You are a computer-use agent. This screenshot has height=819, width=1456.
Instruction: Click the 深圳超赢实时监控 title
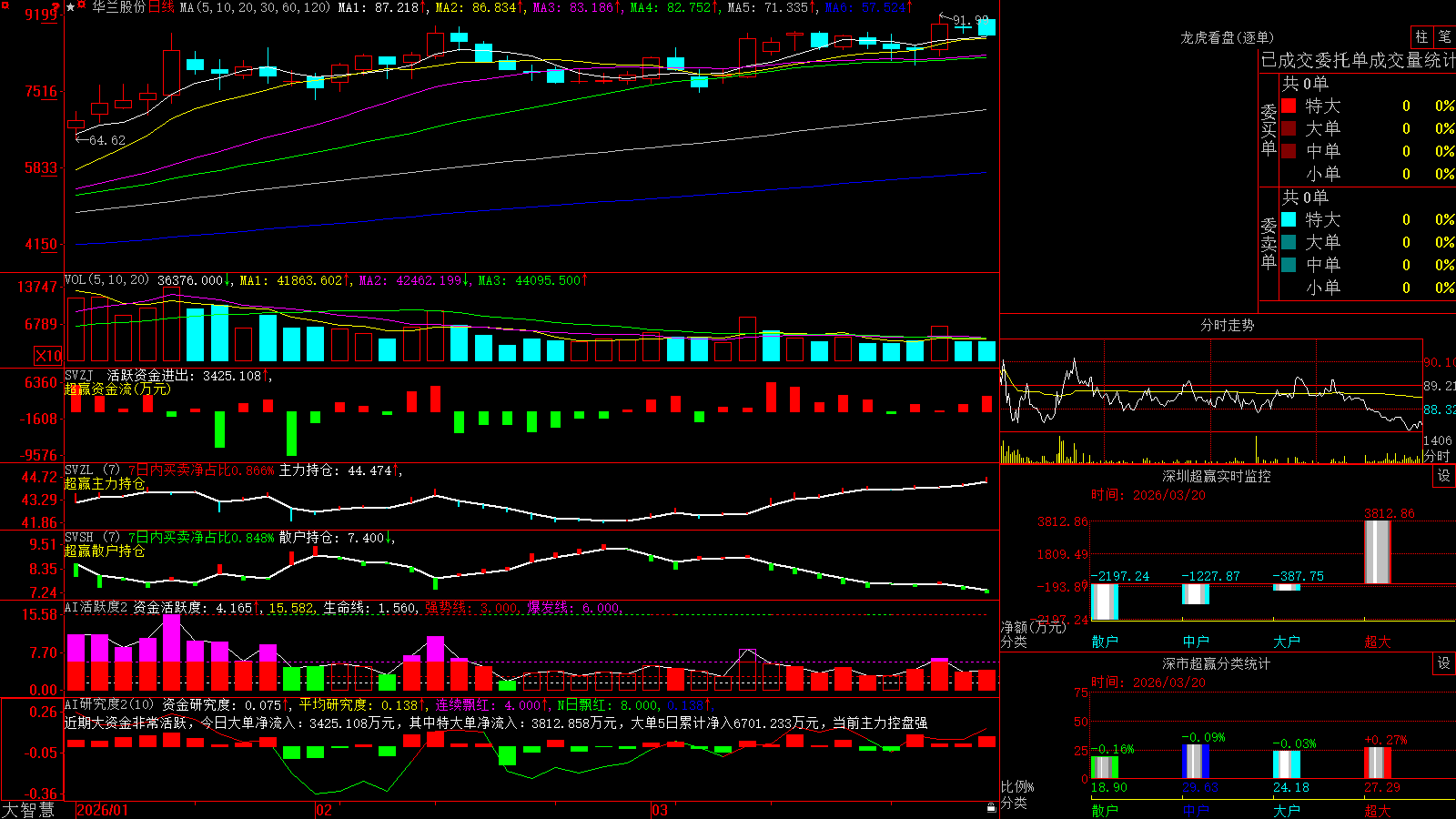pos(1216,476)
